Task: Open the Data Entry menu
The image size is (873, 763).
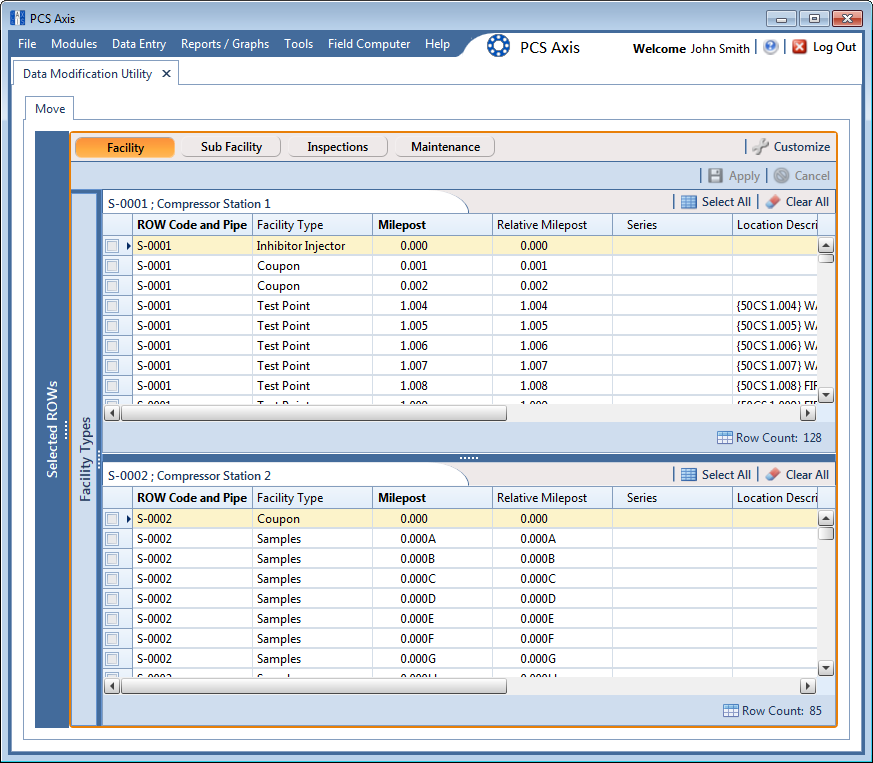Action: (139, 43)
